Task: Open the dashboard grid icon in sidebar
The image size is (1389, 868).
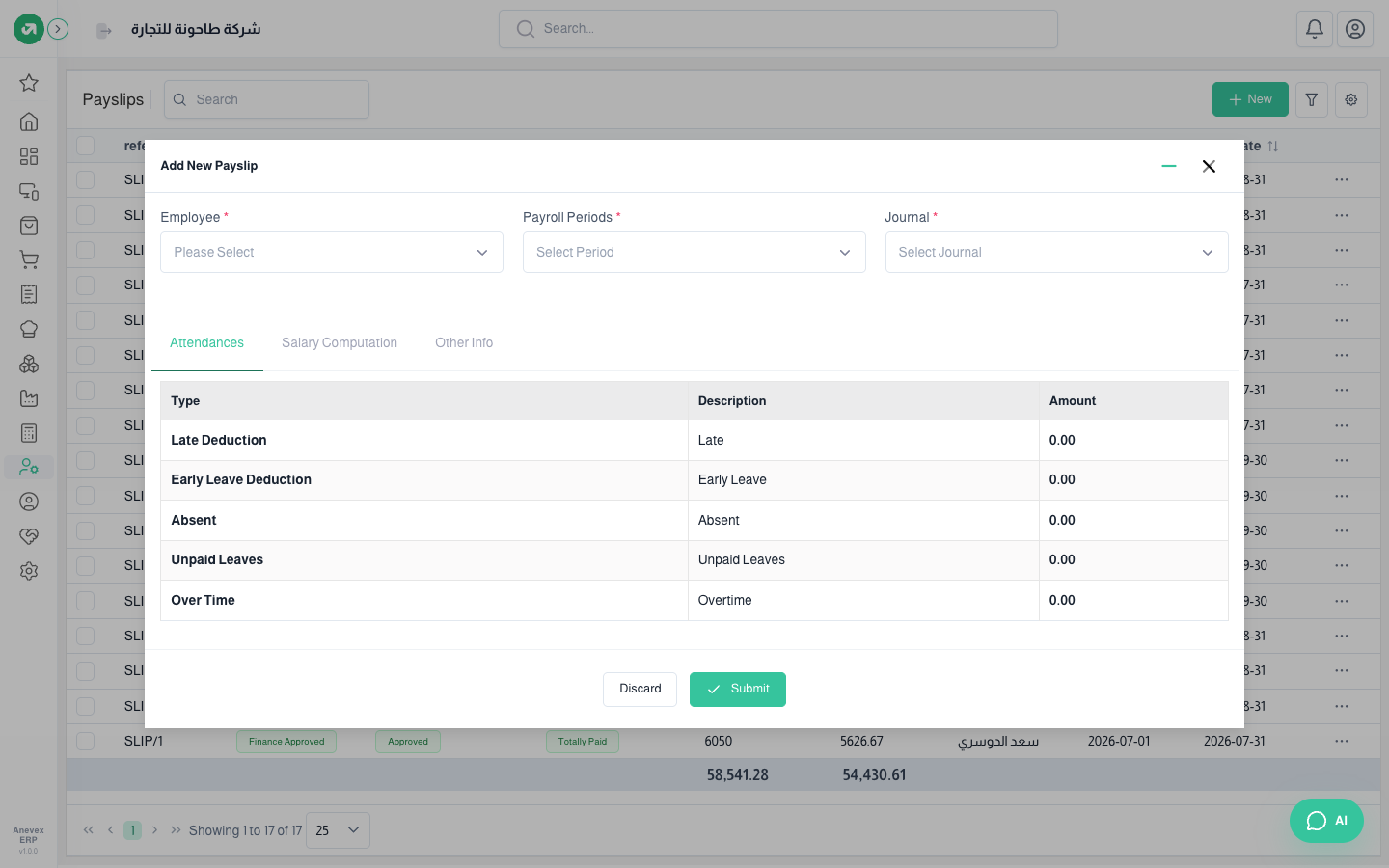Action: (29, 156)
